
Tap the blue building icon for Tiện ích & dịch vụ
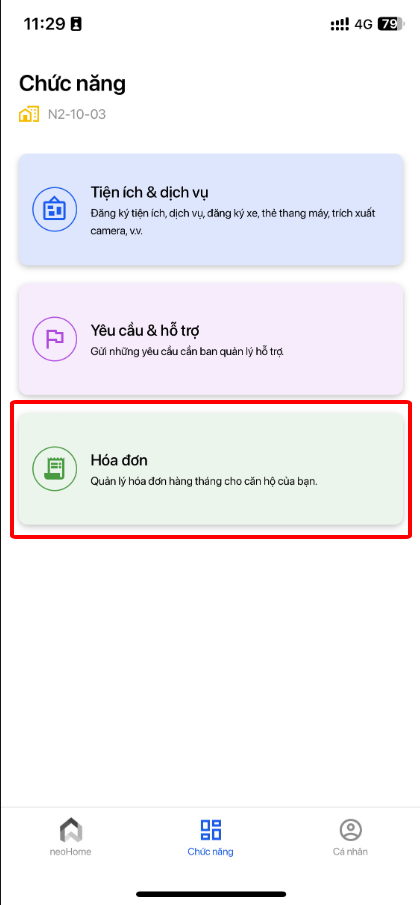click(x=54, y=210)
